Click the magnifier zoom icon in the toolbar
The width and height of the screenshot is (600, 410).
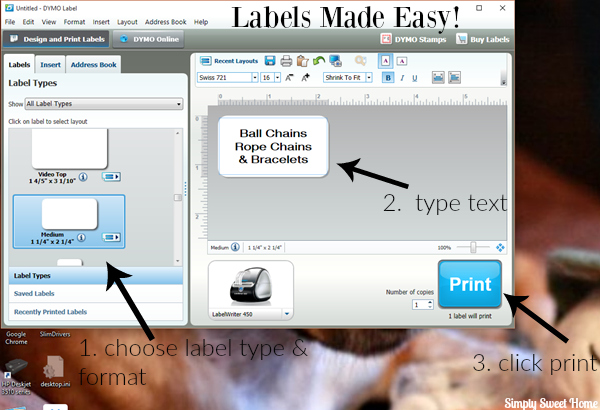360,60
